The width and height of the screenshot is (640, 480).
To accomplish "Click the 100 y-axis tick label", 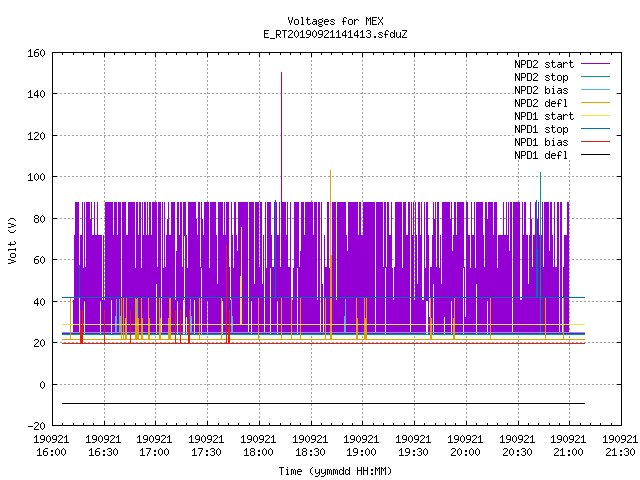I will click(36, 177).
